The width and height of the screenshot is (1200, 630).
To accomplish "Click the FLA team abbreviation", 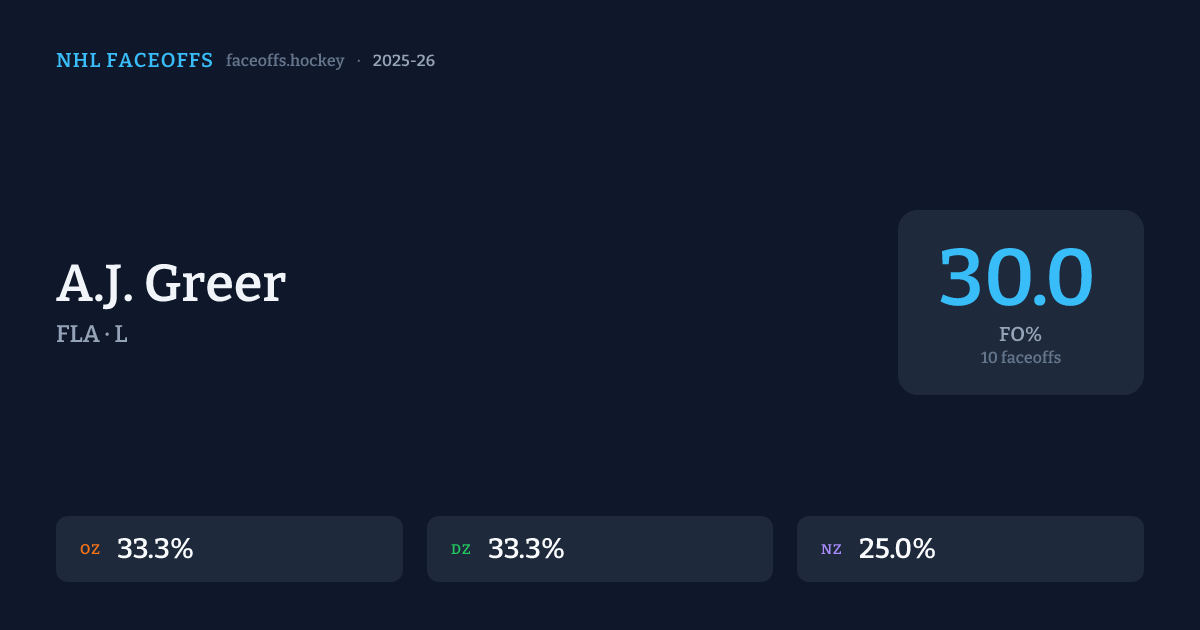I will tap(76, 335).
